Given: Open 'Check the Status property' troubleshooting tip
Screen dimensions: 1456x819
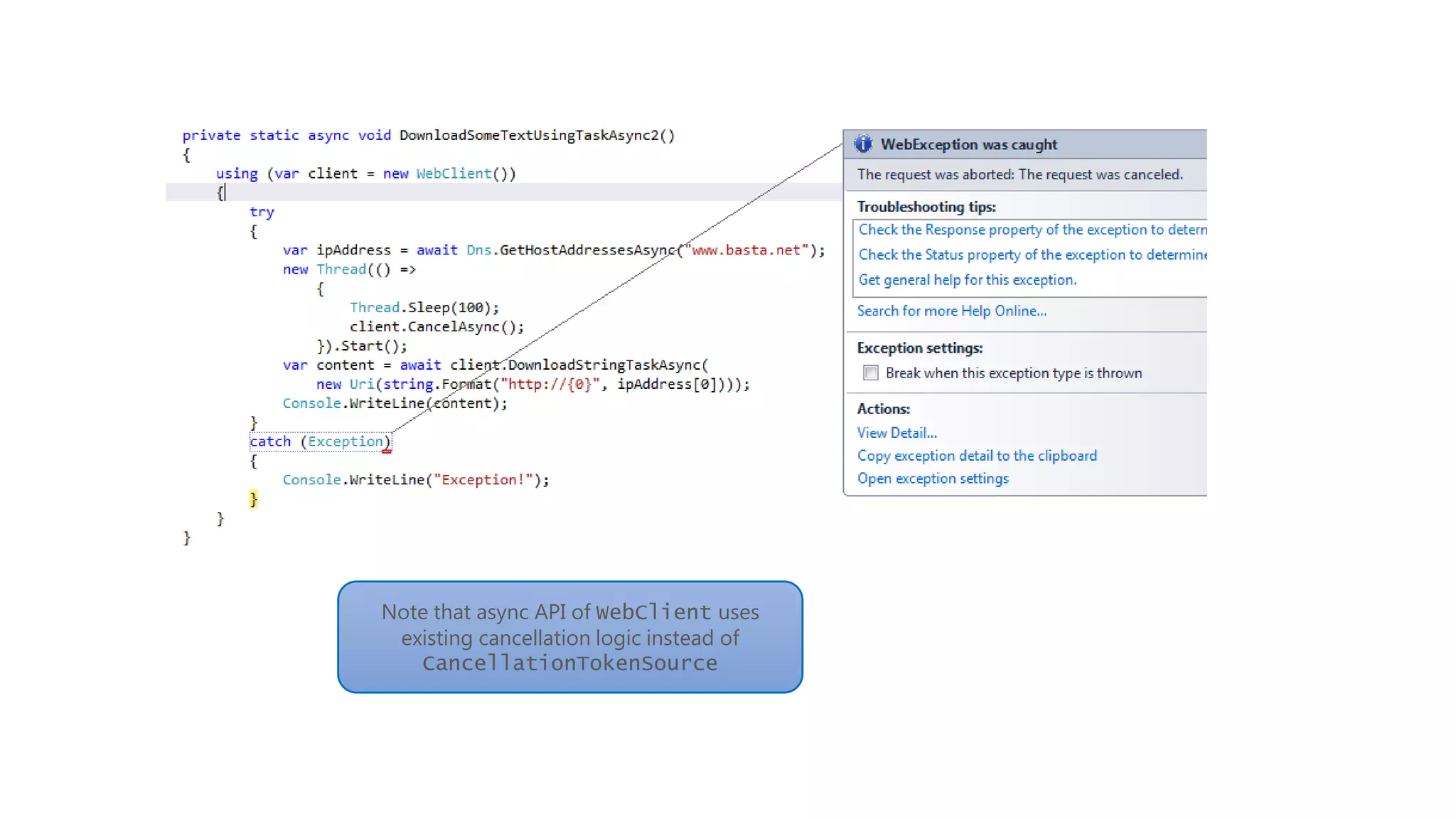Looking at the screenshot, I should click(x=1032, y=255).
